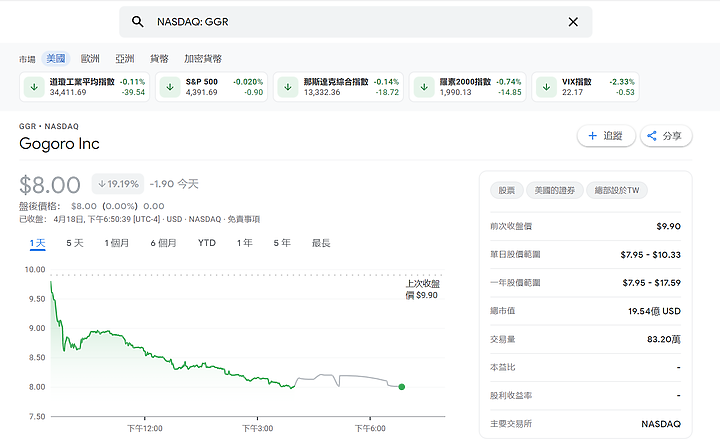The width and height of the screenshot is (720, 443).
Task: Select the 加密貨幣 market tab
Action: [203, 58]
